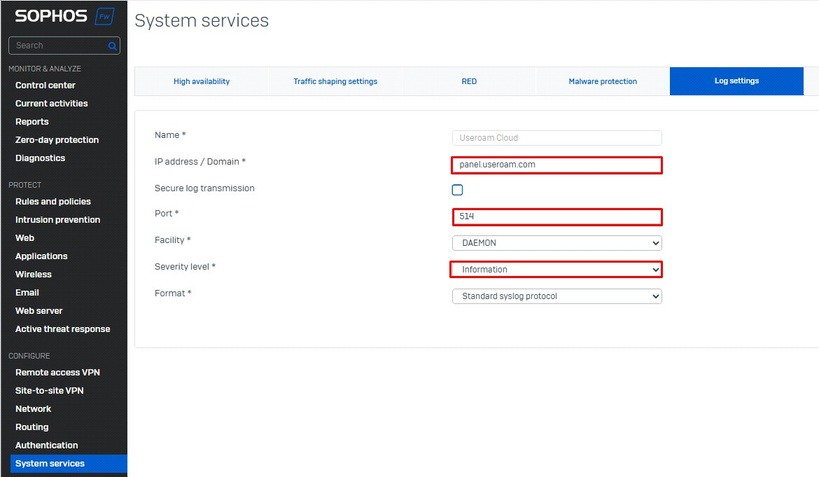Viewport: 819px width, 477px height.
Task: Select System services in the sidebar
Action: click(x=68, y=464)
